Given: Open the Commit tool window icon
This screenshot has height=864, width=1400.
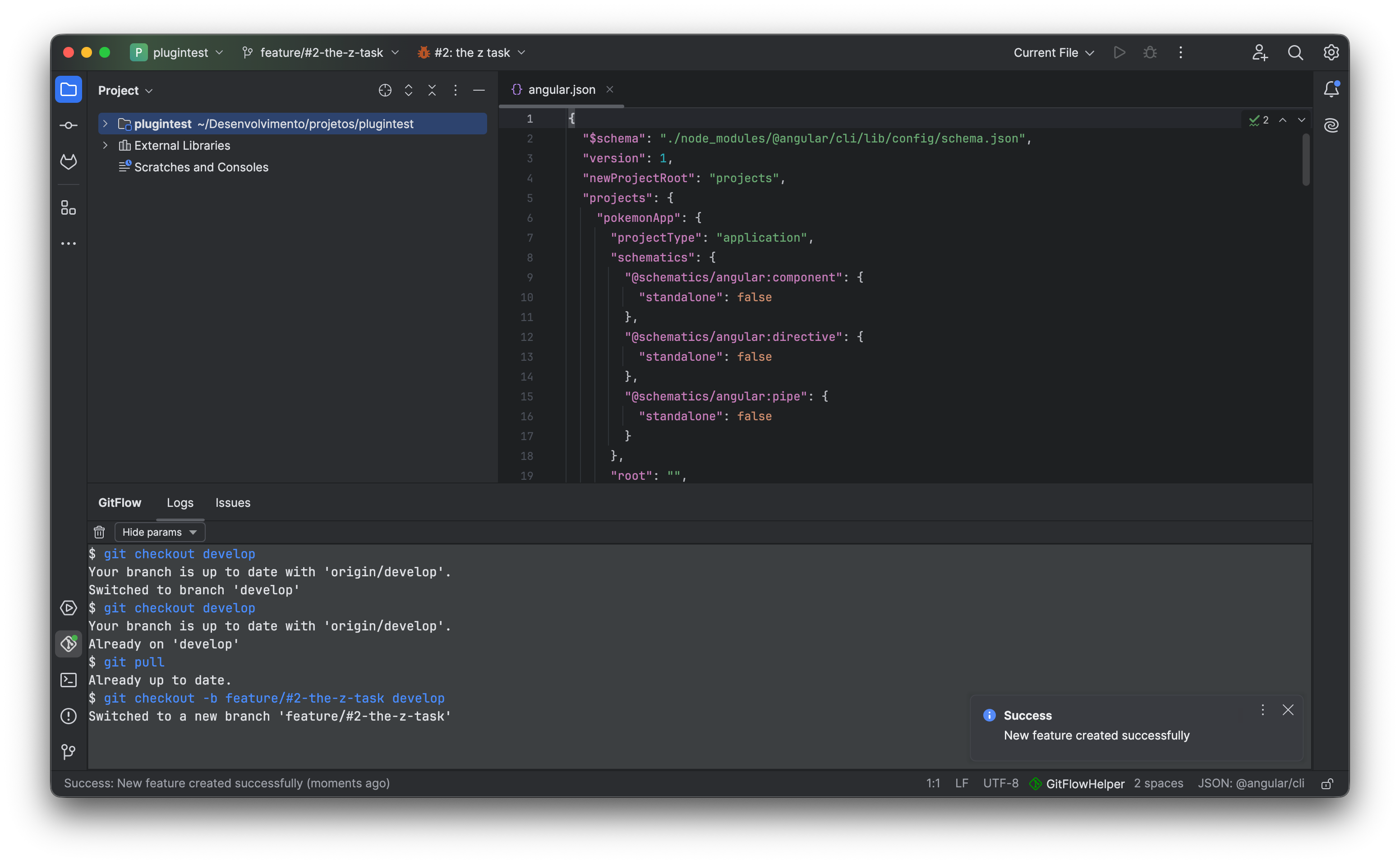Looking at the screenshot, I should (x=69, y=125).
